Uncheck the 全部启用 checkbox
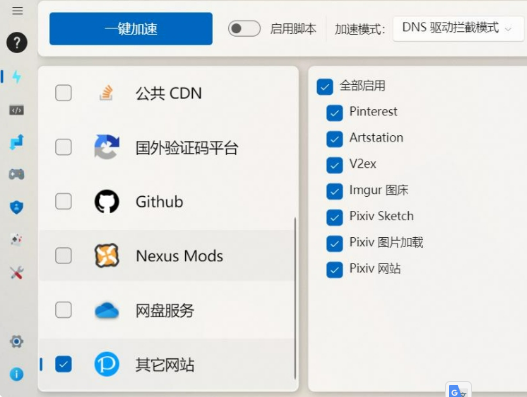The height and width of the screenshot is (397, 527). [x=325, y=87]
